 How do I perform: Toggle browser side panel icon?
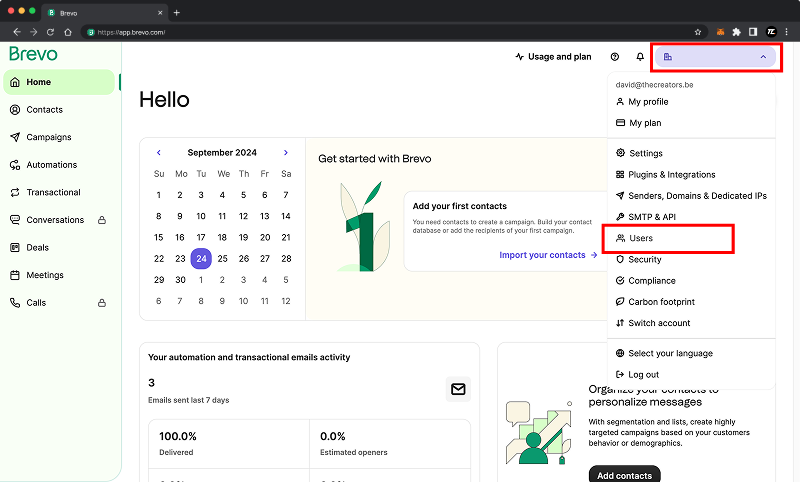[x=753, y=32]
